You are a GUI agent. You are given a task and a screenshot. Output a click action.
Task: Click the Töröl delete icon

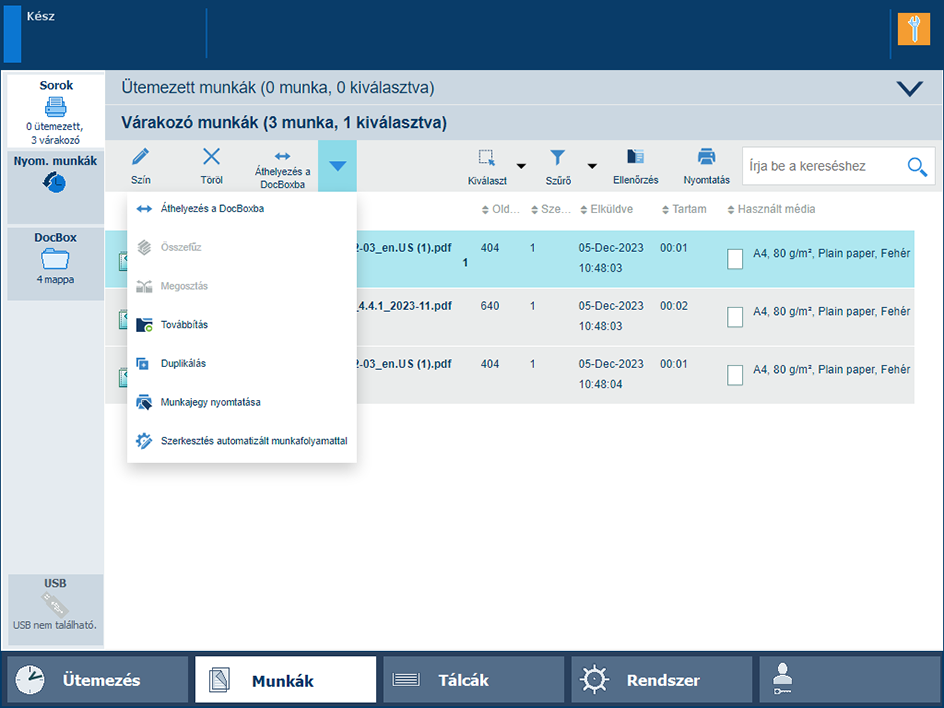pyautogui.click(x=211, y=157)
